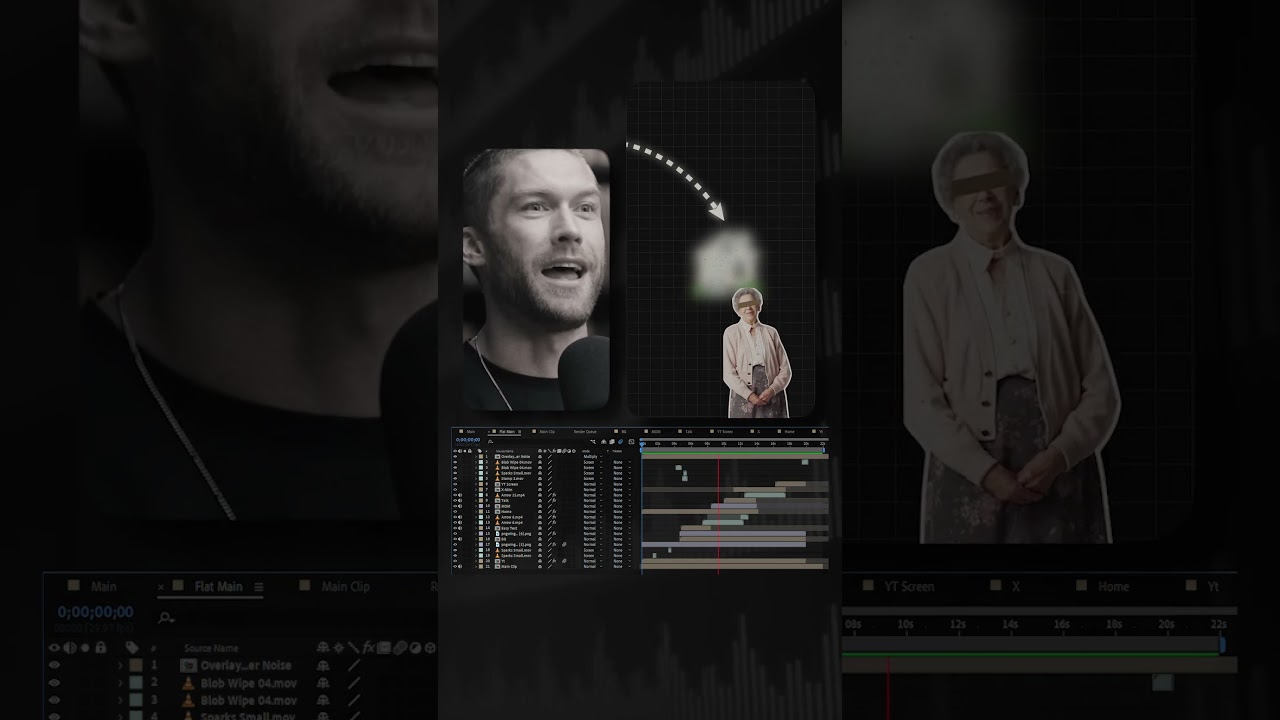Close Flat Main tab in enlarged panel
Viewport: 1280px width, 720px height.
pos(161,587)
